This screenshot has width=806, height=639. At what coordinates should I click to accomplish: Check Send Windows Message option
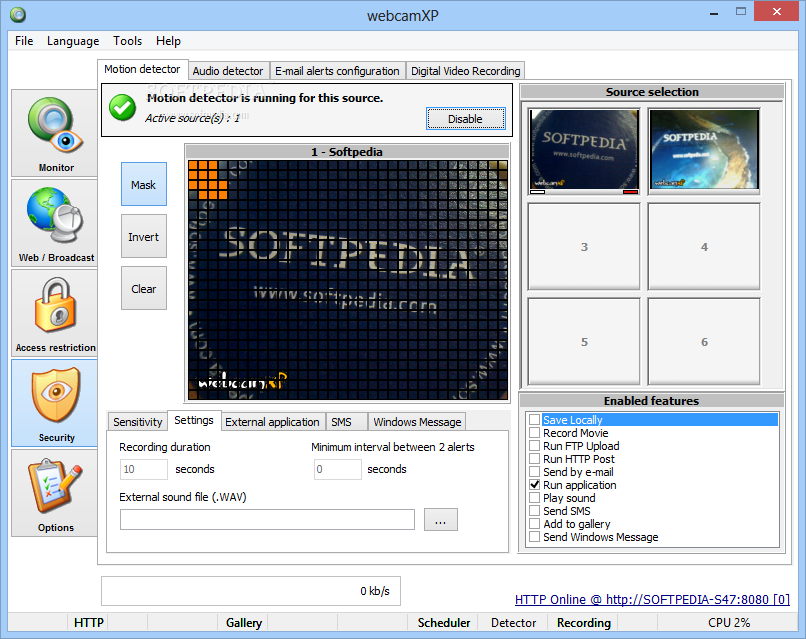click(x=535, y=537)
